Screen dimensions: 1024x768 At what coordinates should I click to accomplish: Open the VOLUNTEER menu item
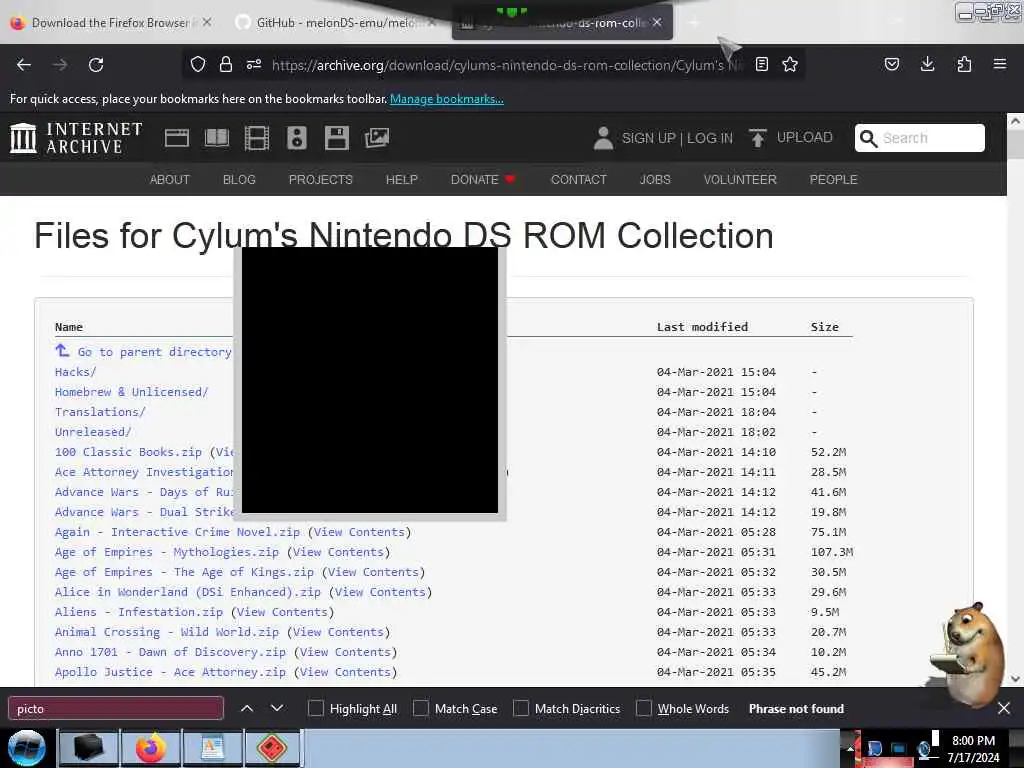pos(740,180)
